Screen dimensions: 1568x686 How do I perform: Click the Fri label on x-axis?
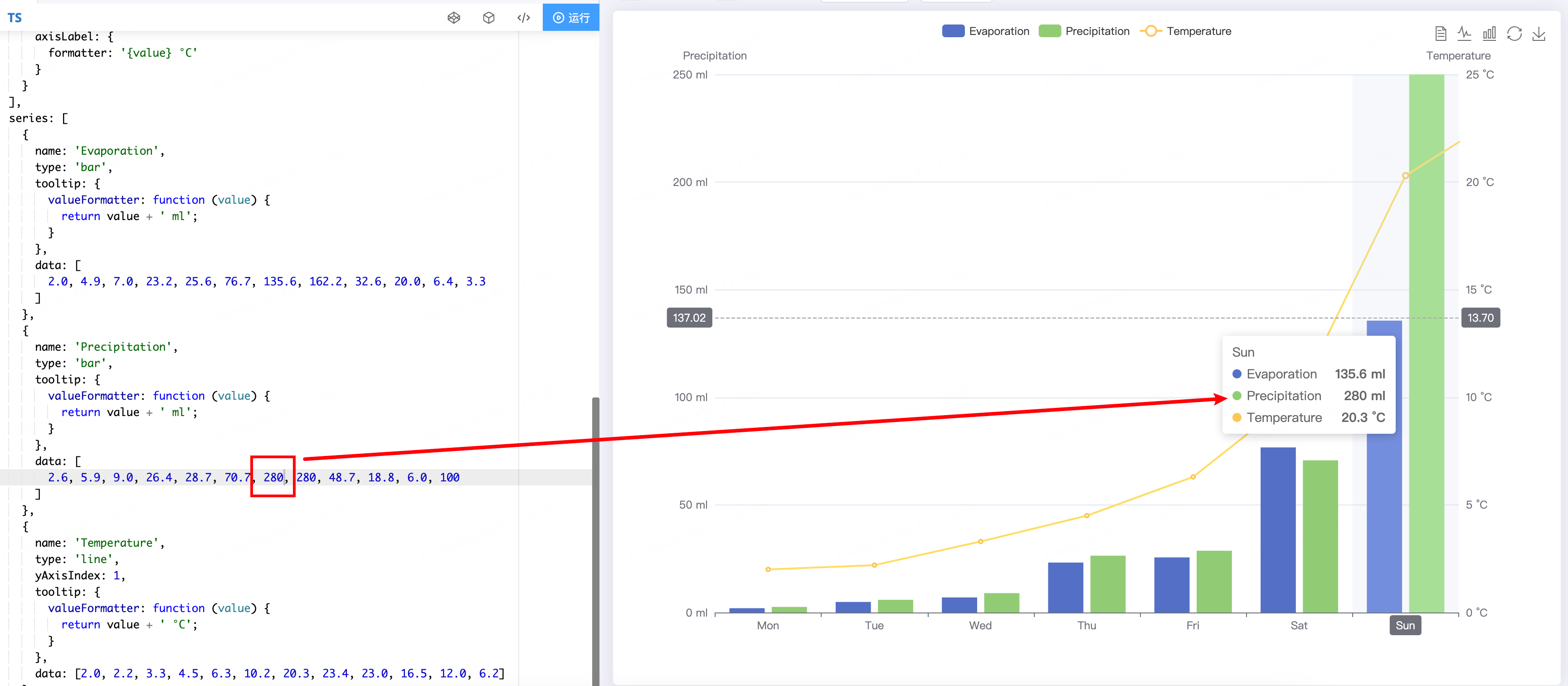(1193, 625)
